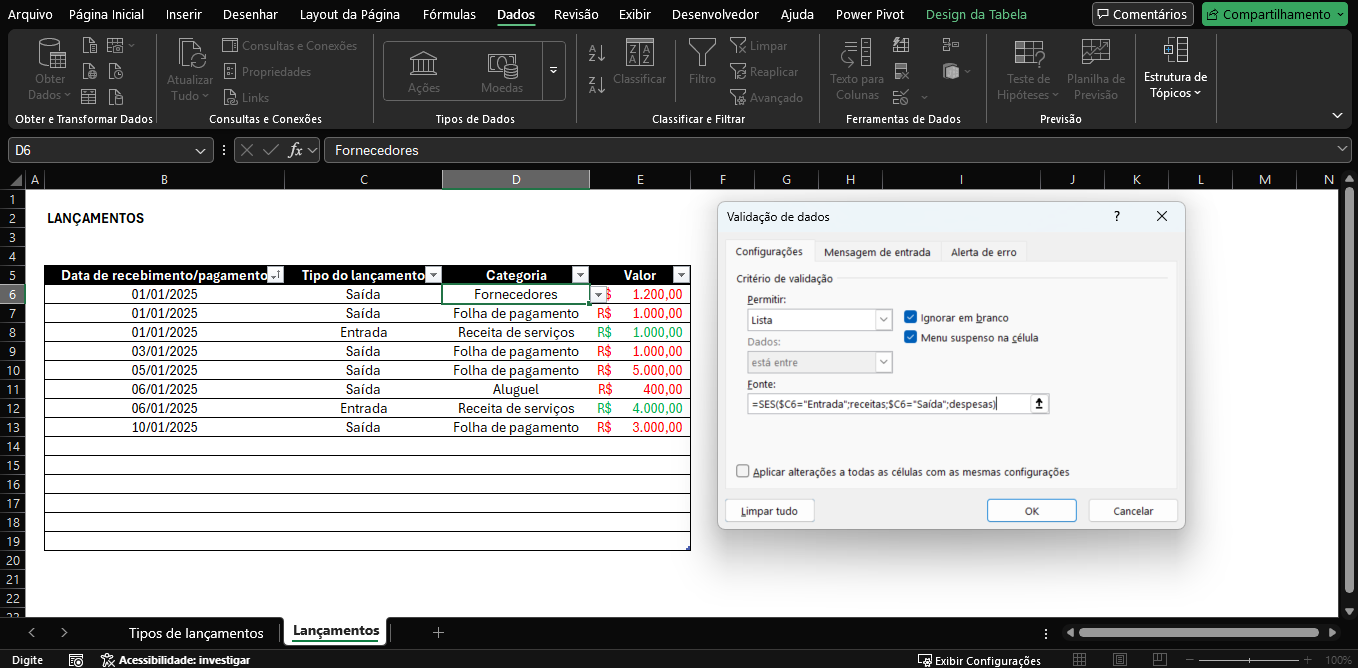
Task: Add a new sheet
Action: tap(438, 633)
